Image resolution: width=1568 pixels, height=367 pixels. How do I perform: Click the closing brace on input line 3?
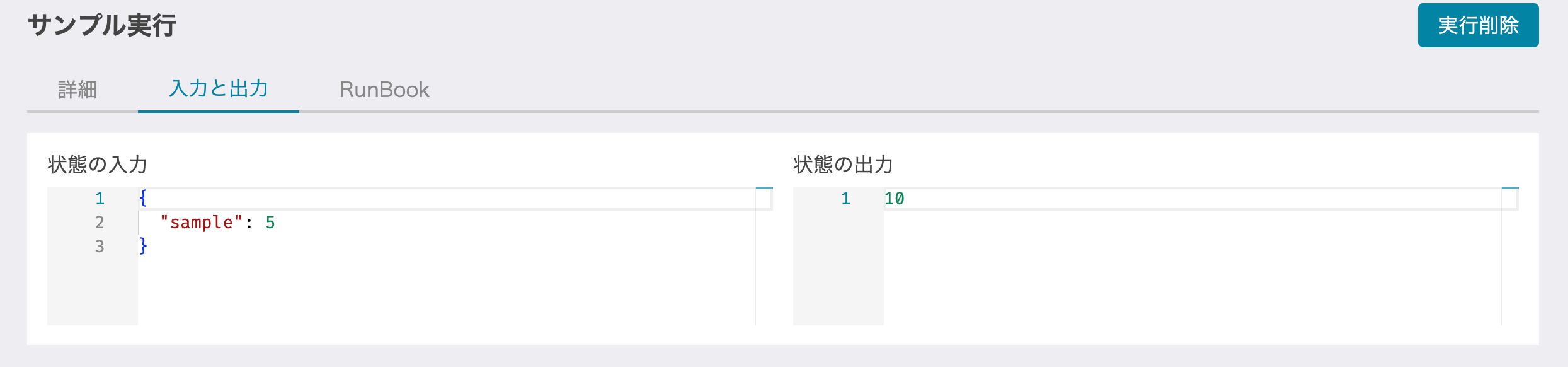(144, 246)
